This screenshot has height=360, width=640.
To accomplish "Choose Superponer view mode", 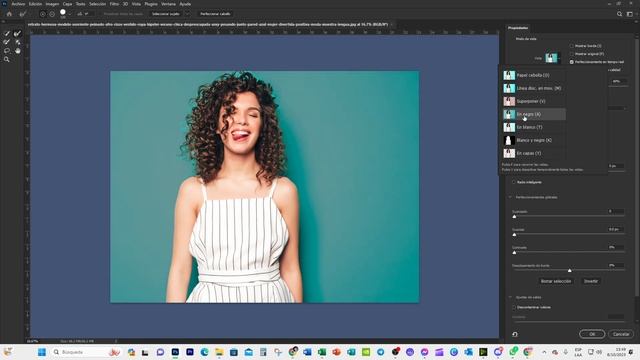I will [x=534, y=101].
